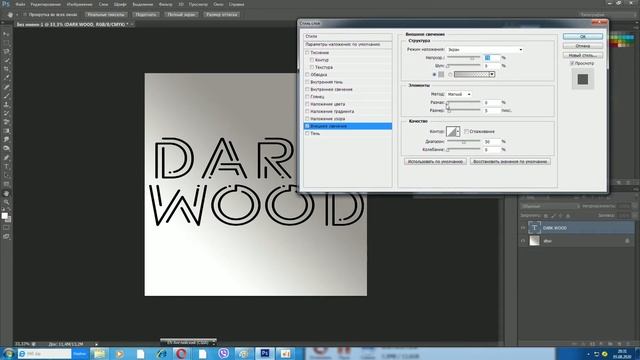Select the Magic Wand tool

(6, 60)
